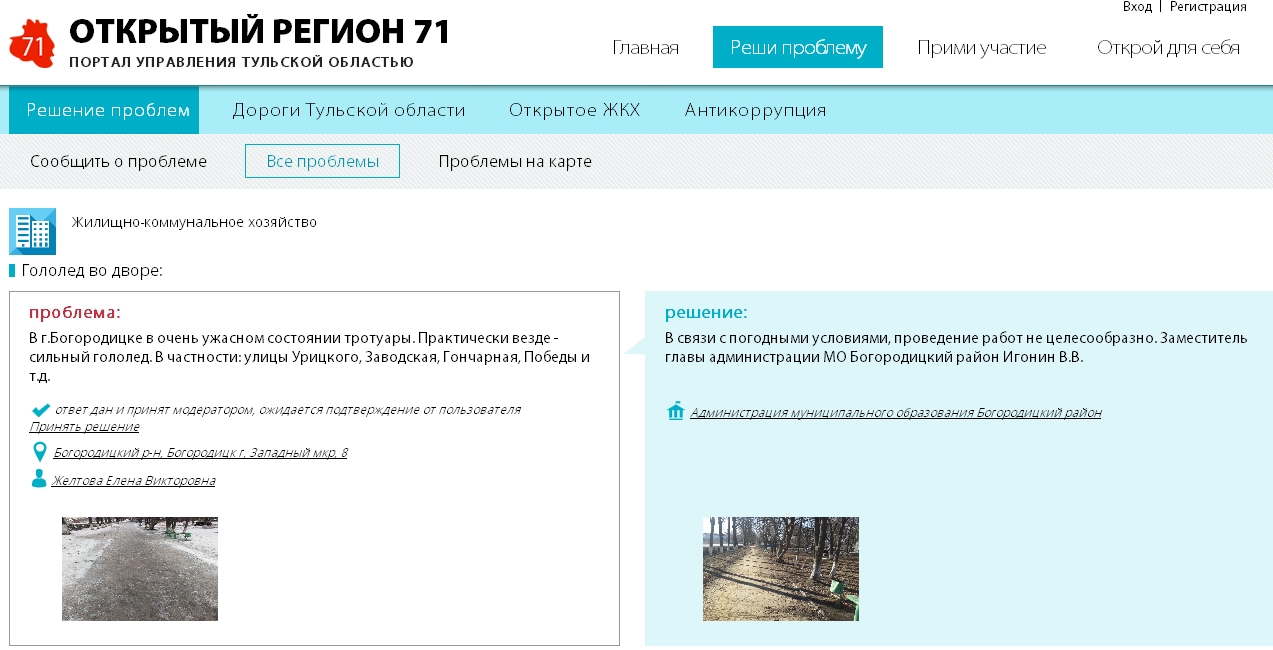Image resolution: width=1273 pixels, height=650 pixels.
Task: Click the blue checkmark status icon
Action: [x=41, y=410]
